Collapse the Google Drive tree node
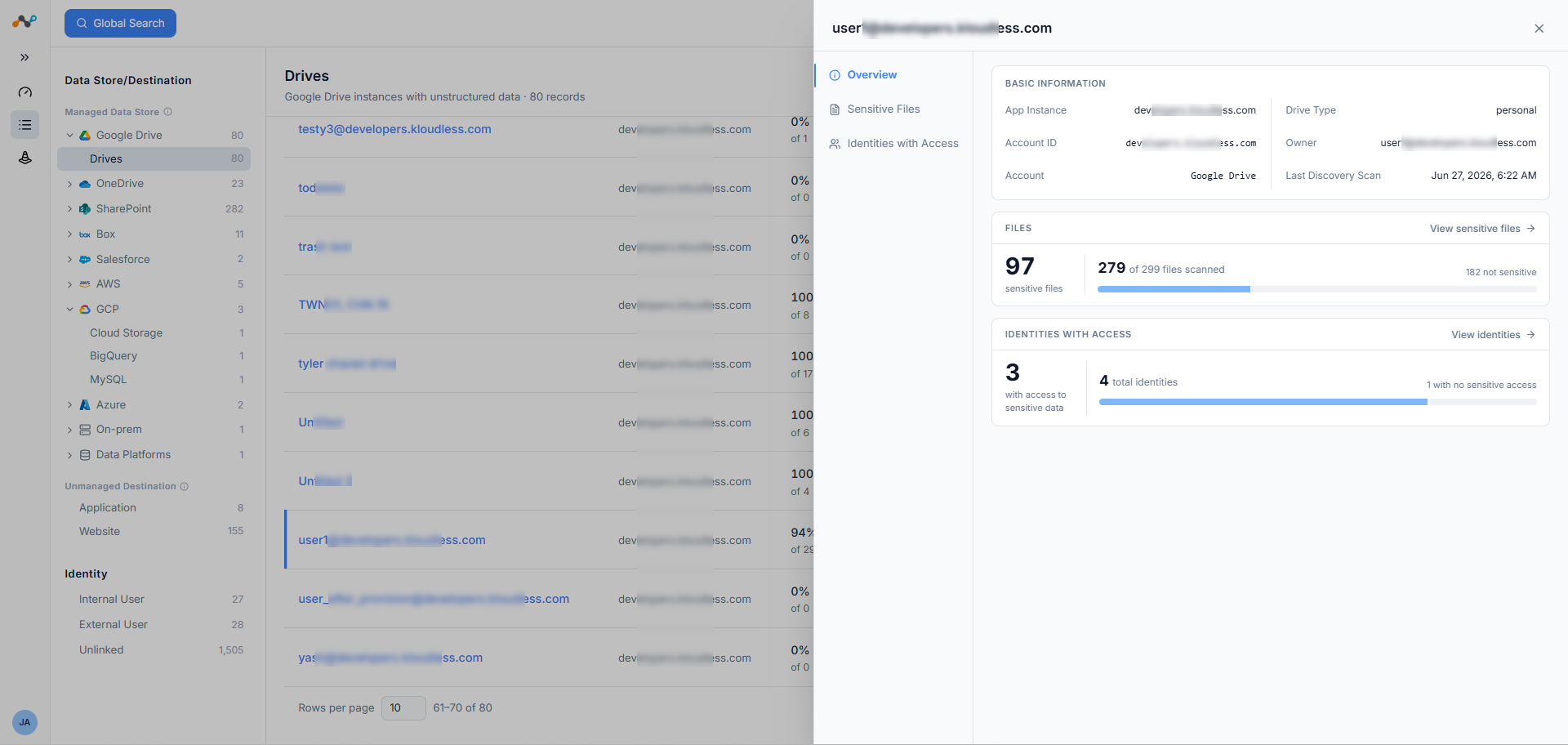Image resolution: width=1568 pixels, height=745 pixels. pos(69,136)
